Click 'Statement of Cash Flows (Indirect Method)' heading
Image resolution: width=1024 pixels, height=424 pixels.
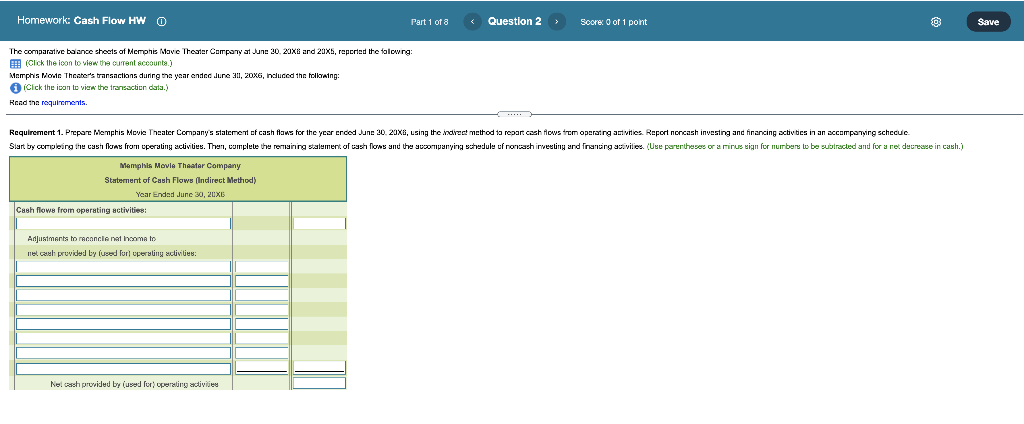coord(180,180)
